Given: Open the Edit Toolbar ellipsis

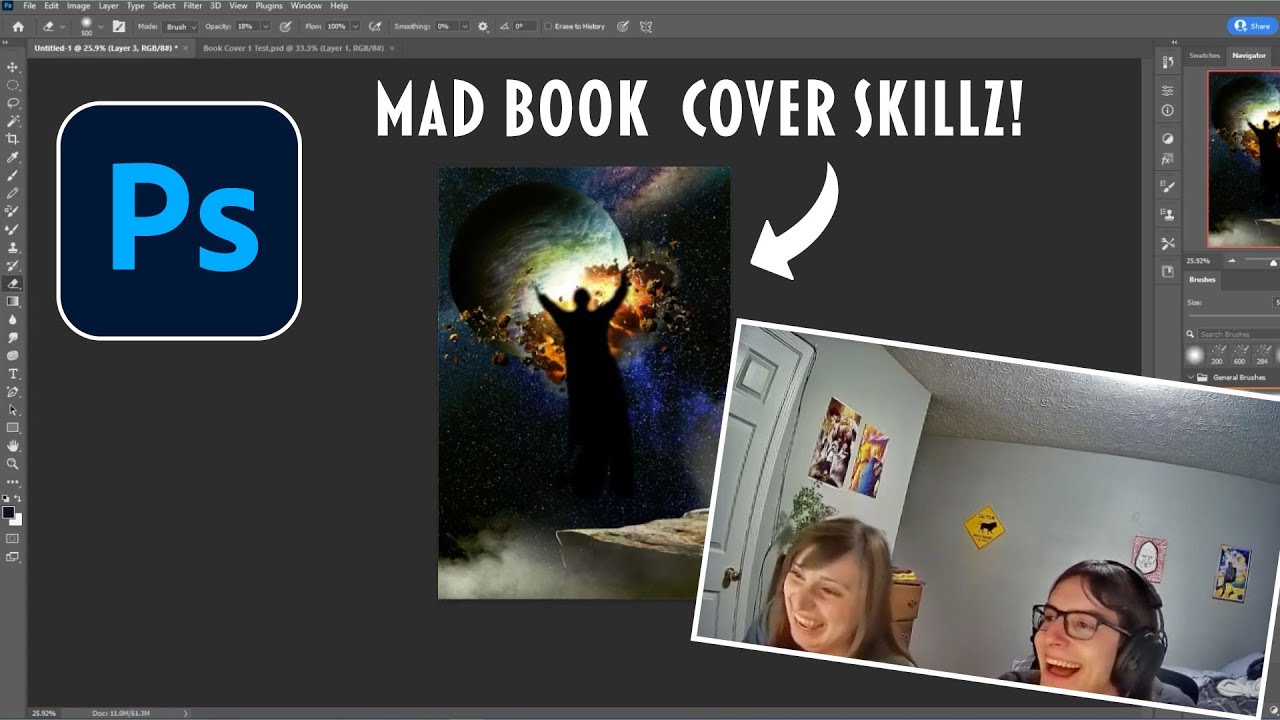Looking at the screenshot, I should click(x=13, y=482).
